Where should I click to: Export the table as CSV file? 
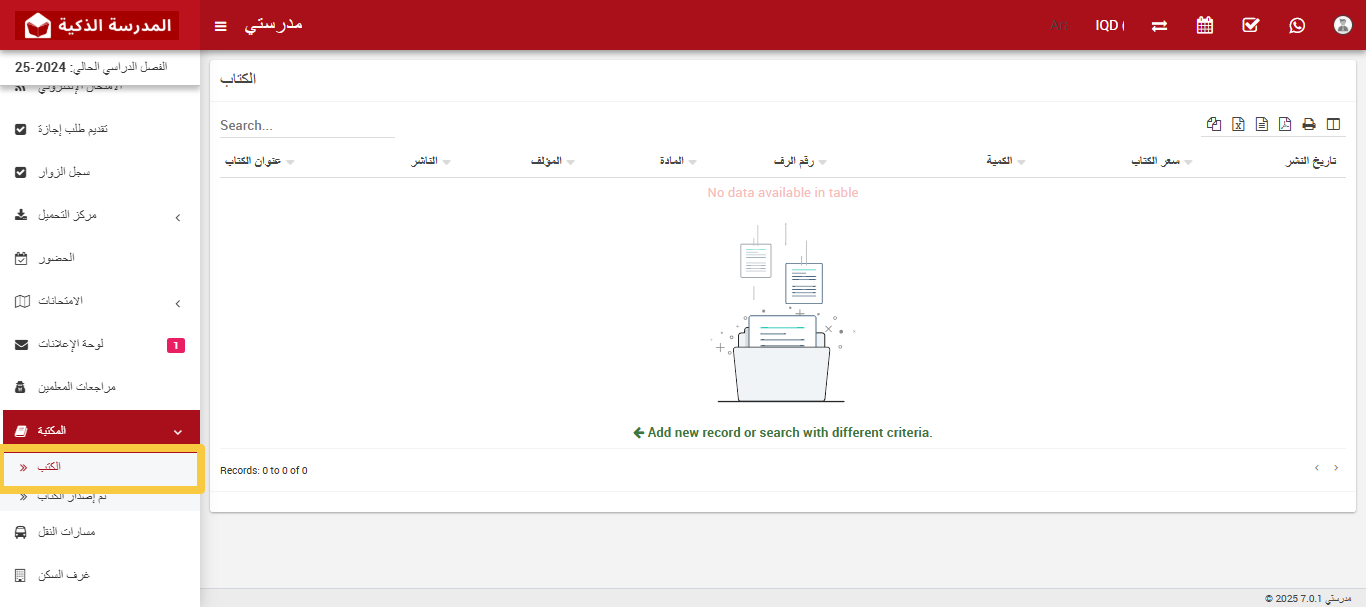(1262, 124)
